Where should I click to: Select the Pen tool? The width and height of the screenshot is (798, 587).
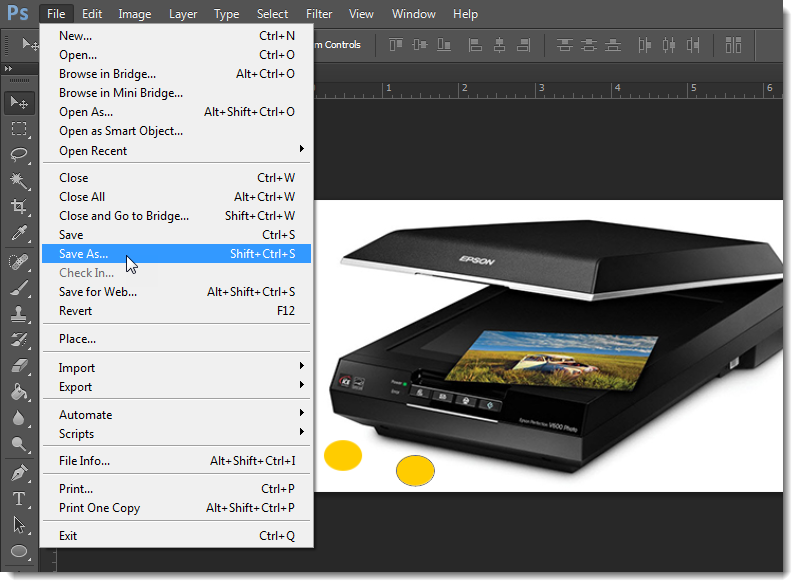(19, 472)
